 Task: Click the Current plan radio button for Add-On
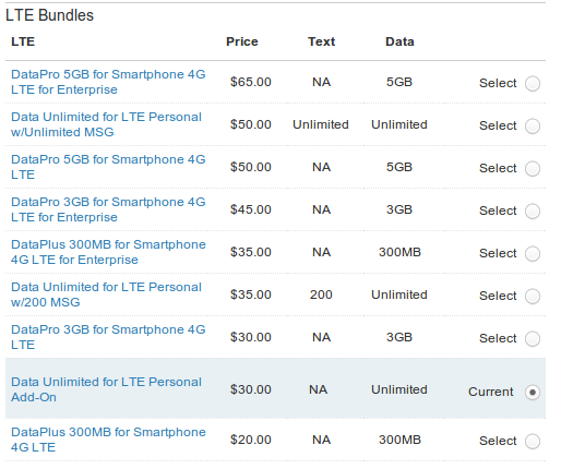pos(532,392)
